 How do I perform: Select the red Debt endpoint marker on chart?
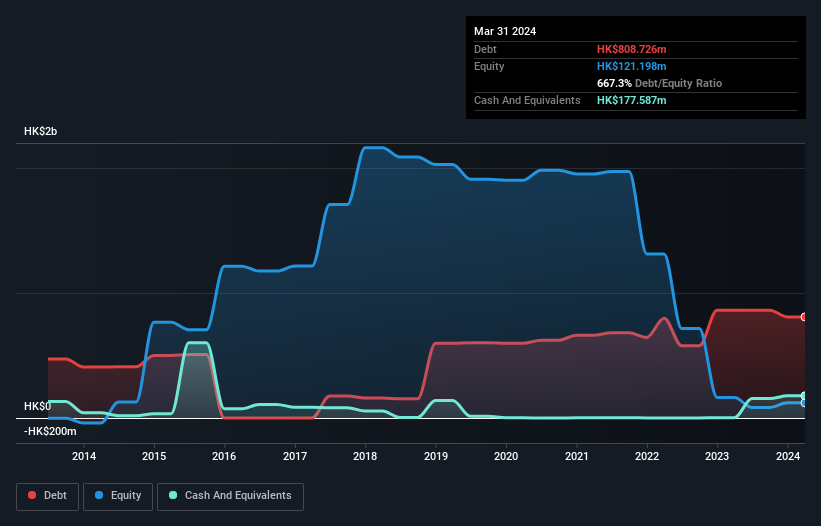tap(804, 317)
